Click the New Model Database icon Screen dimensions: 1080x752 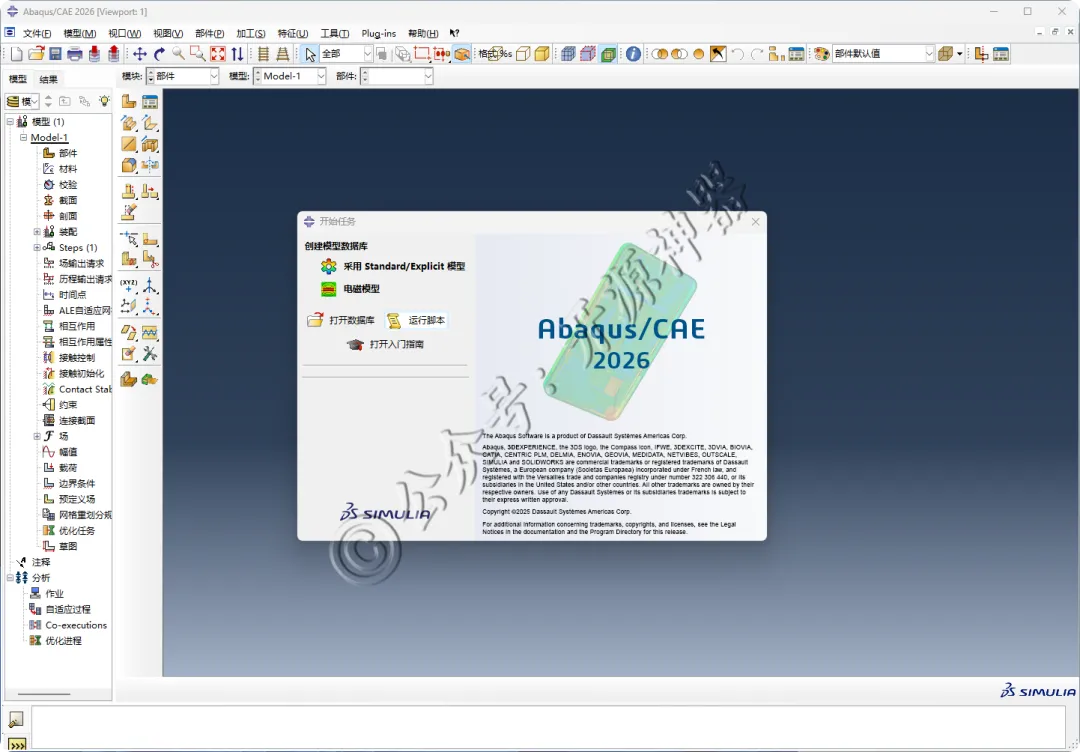(x=17, y=54)
